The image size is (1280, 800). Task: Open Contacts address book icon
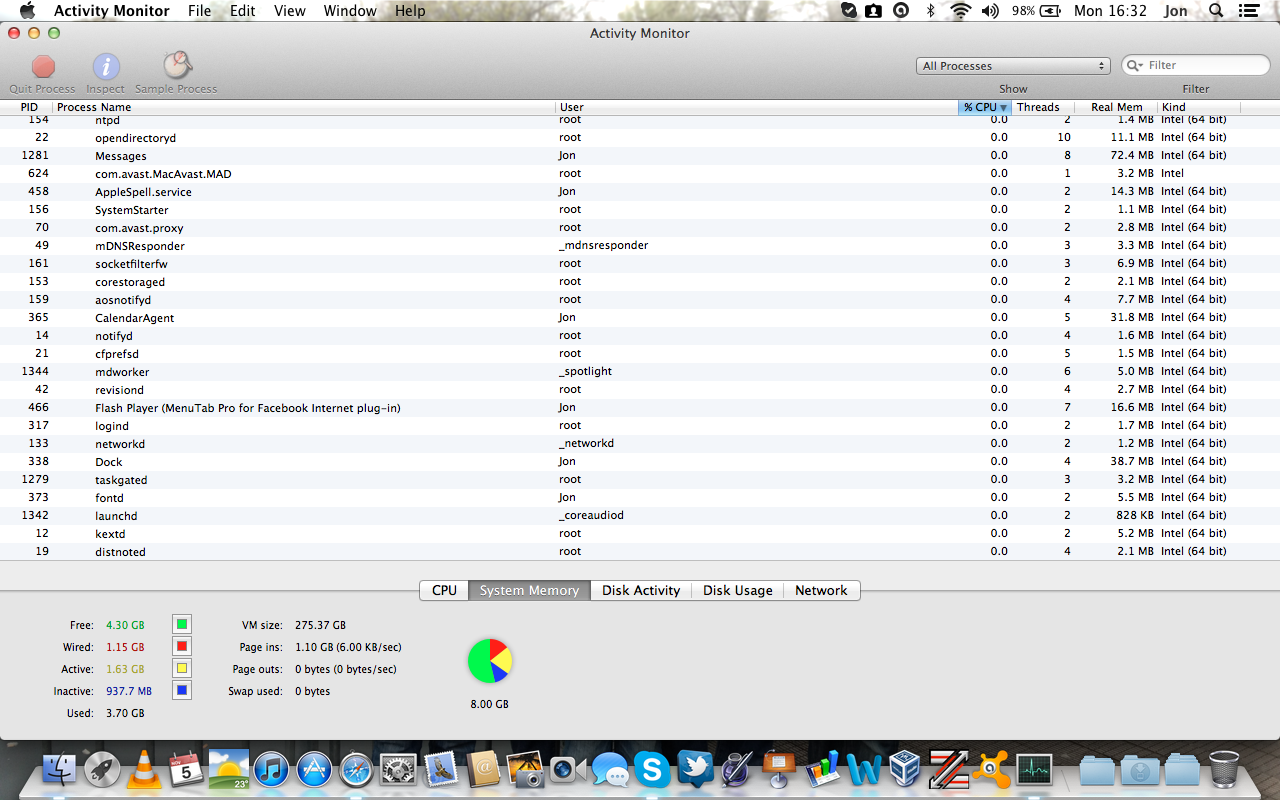[483, 769]
